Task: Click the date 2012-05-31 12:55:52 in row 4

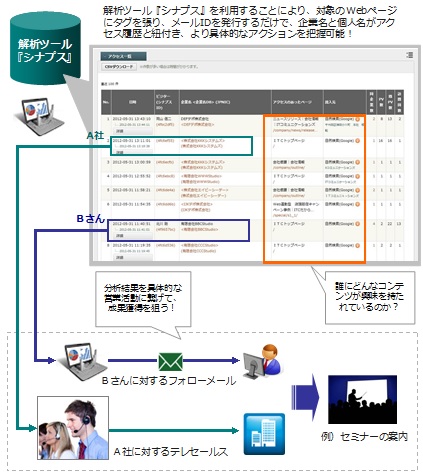Action: pos(131,176)
